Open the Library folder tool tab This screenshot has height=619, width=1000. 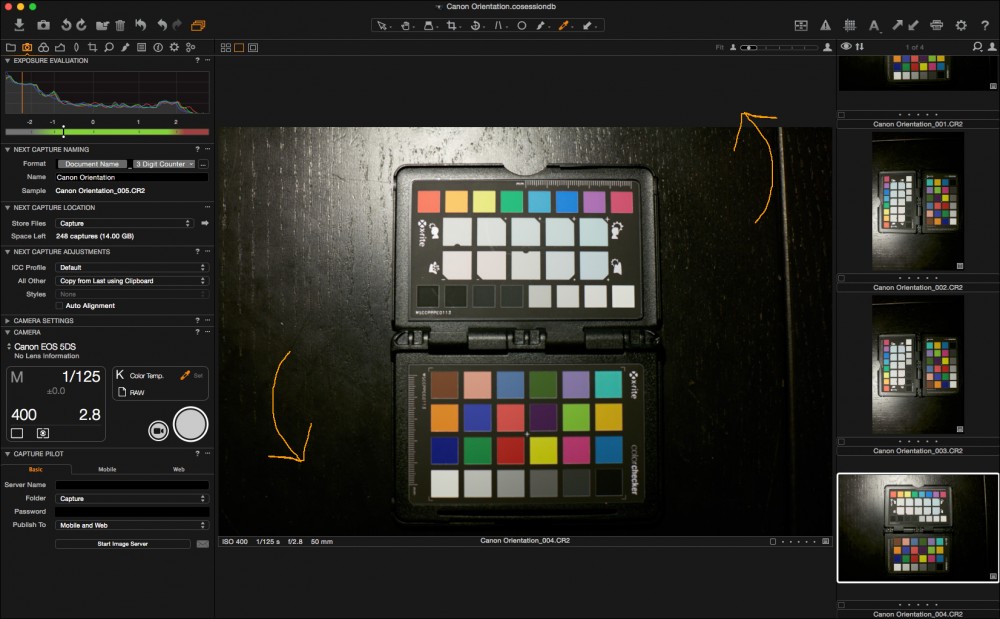[x=10, y=47]
